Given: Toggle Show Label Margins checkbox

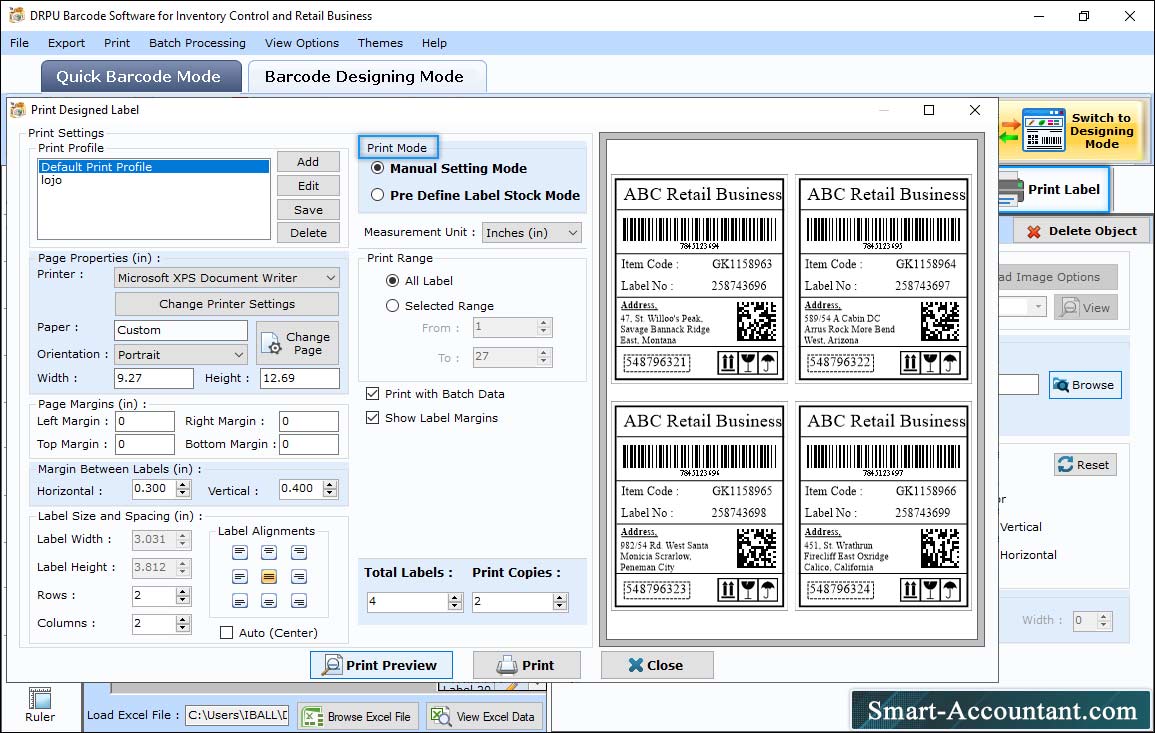Looking at the screenshot, I should tap(373, 418).
